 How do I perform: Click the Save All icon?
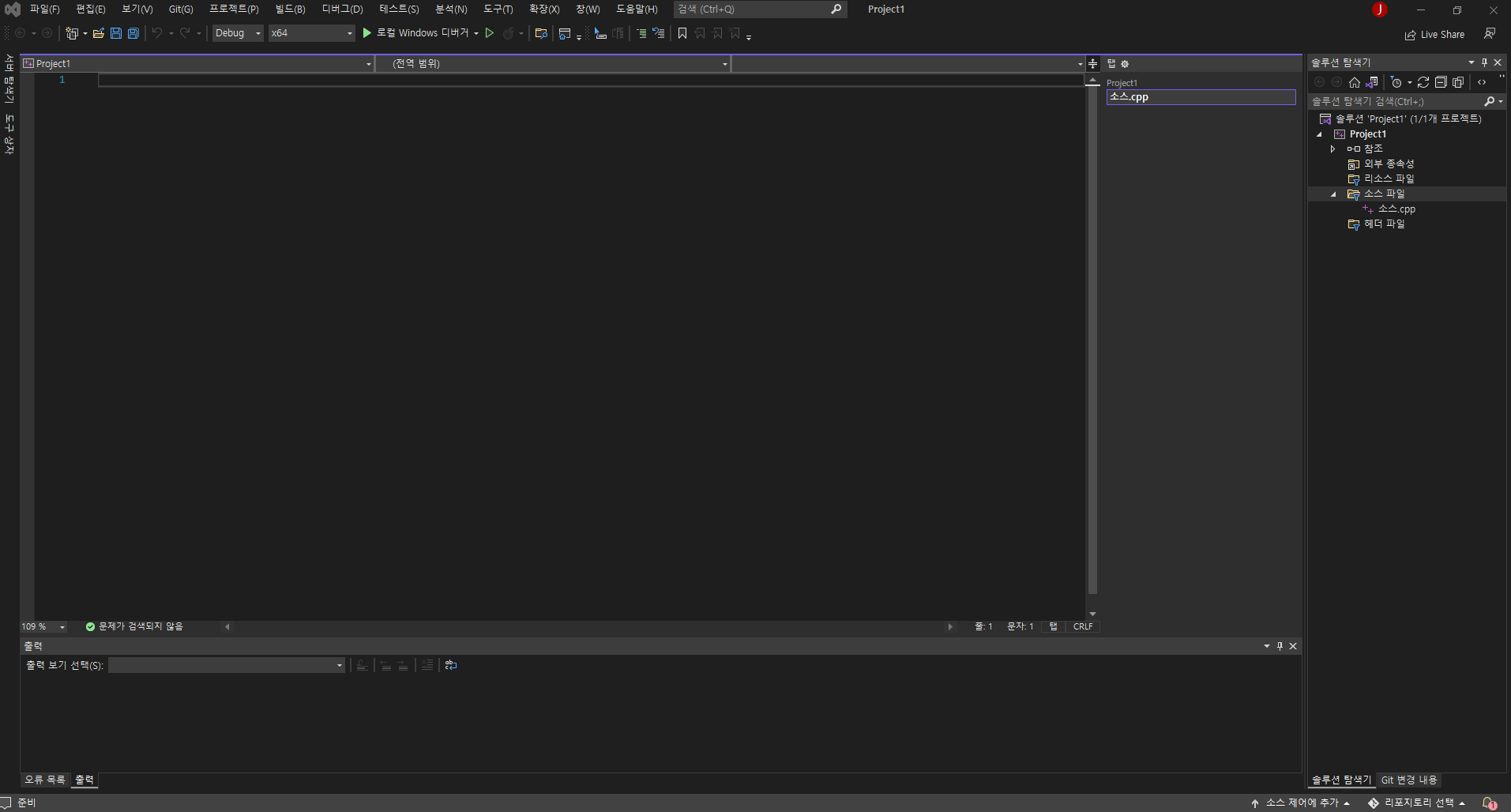pyautogui.click(x=133, y=33)
